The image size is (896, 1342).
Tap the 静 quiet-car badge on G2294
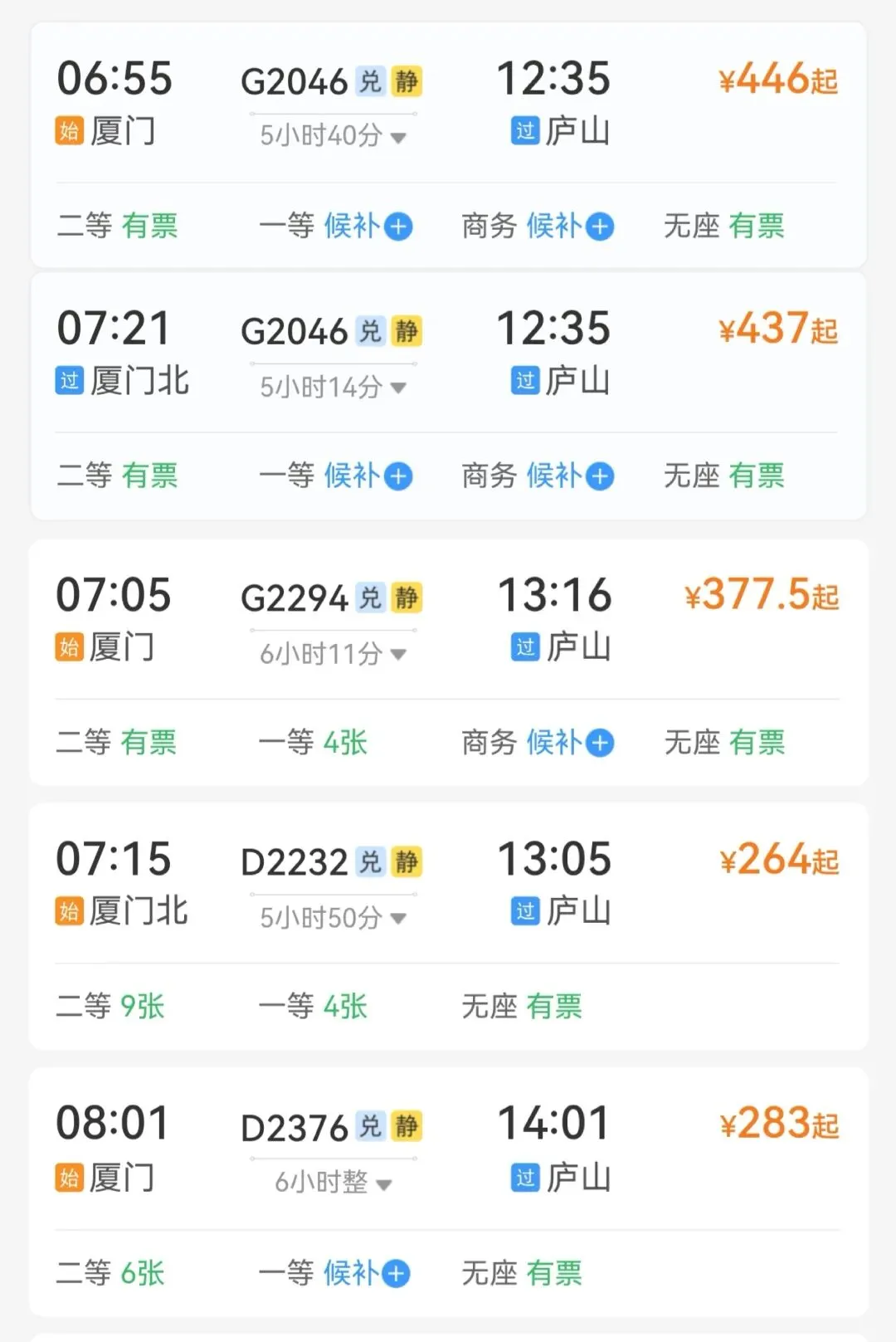(x=407, y=598)
